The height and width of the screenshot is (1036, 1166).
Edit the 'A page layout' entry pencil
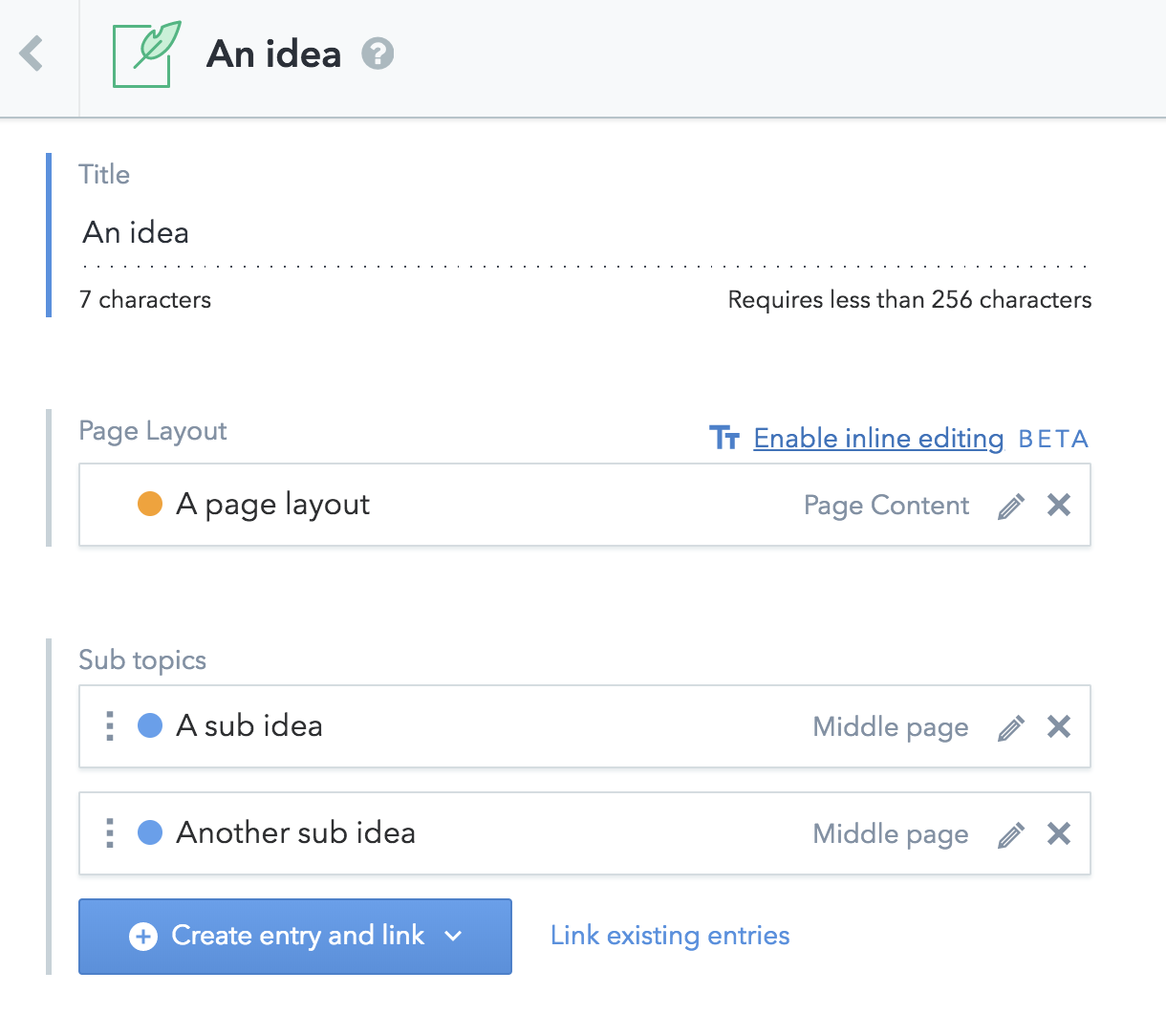pos(1011,506)
